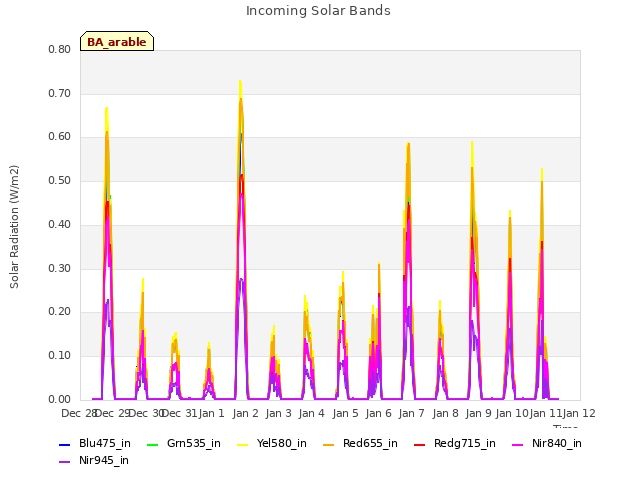Click the magenta Nir840_in legend swatch
The width and height of the screenshot is (640, 480).
[x=518, y=444]
